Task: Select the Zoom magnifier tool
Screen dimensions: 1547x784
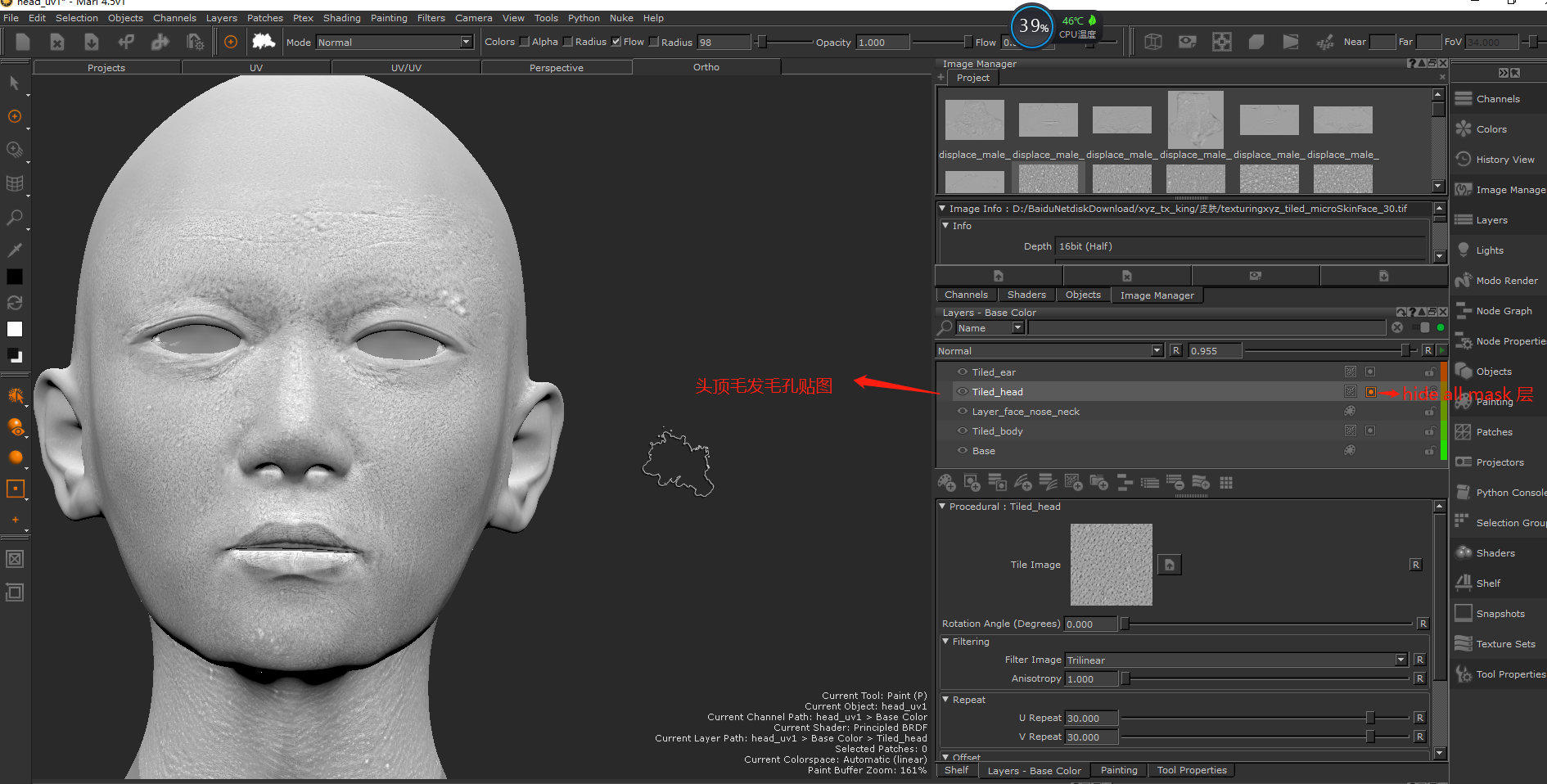Action: click(x=15, y=218)
